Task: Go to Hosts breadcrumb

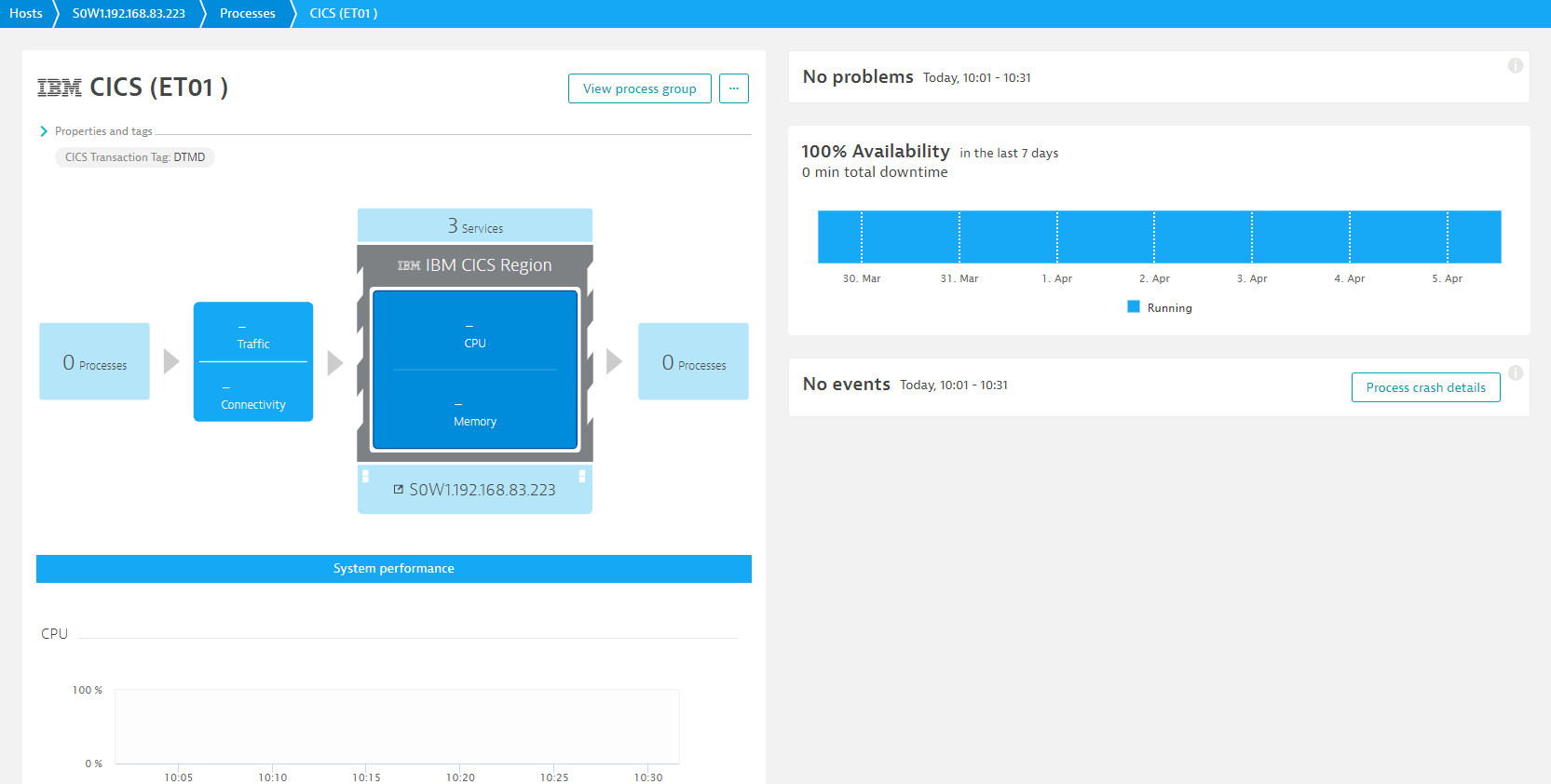Action: pyautogui.click(x=26, y=13)
